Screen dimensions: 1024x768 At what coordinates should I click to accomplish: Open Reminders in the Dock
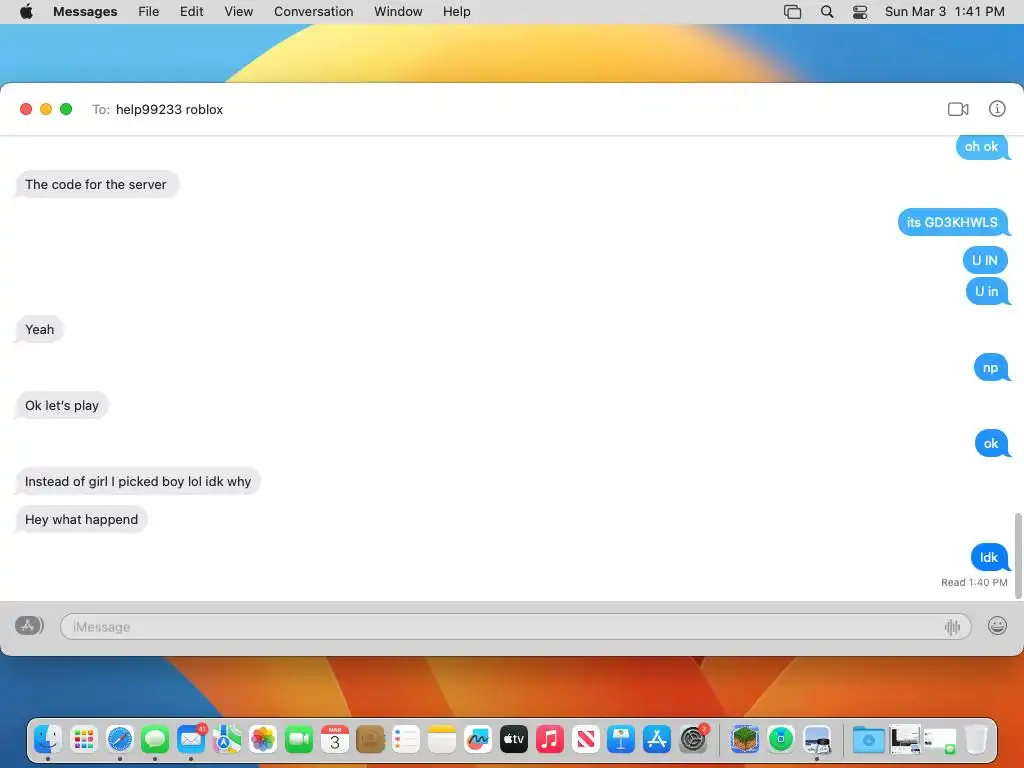(x=406, y=740)
